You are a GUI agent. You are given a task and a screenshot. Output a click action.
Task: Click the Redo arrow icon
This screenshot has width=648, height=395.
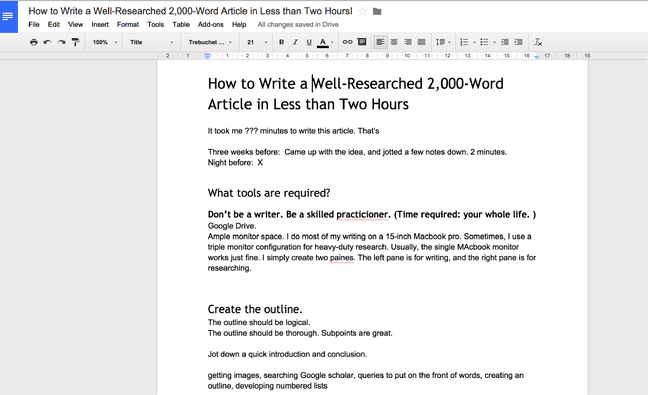(62, 42)
